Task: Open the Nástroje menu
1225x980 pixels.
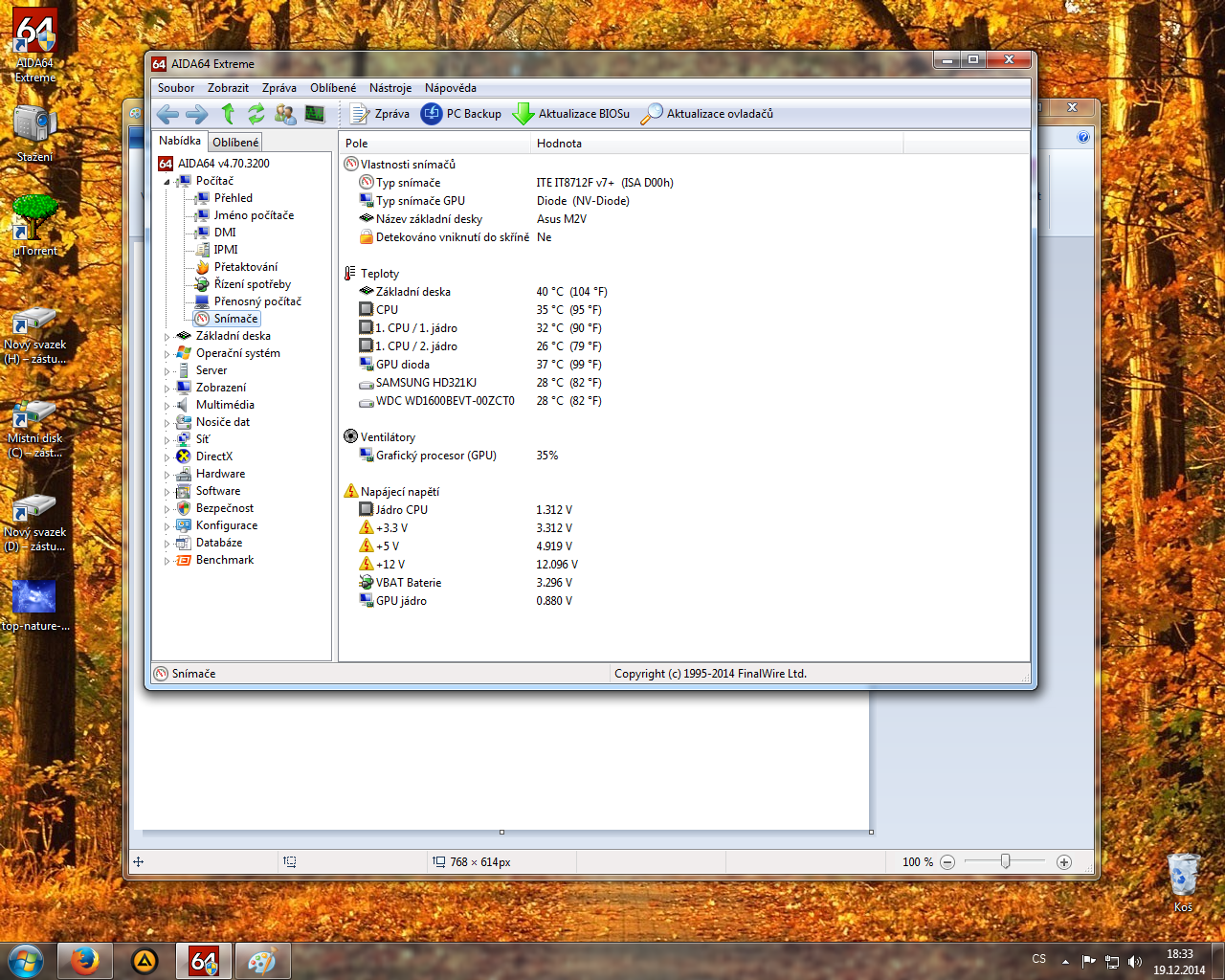Action: [x=390, y=88]
